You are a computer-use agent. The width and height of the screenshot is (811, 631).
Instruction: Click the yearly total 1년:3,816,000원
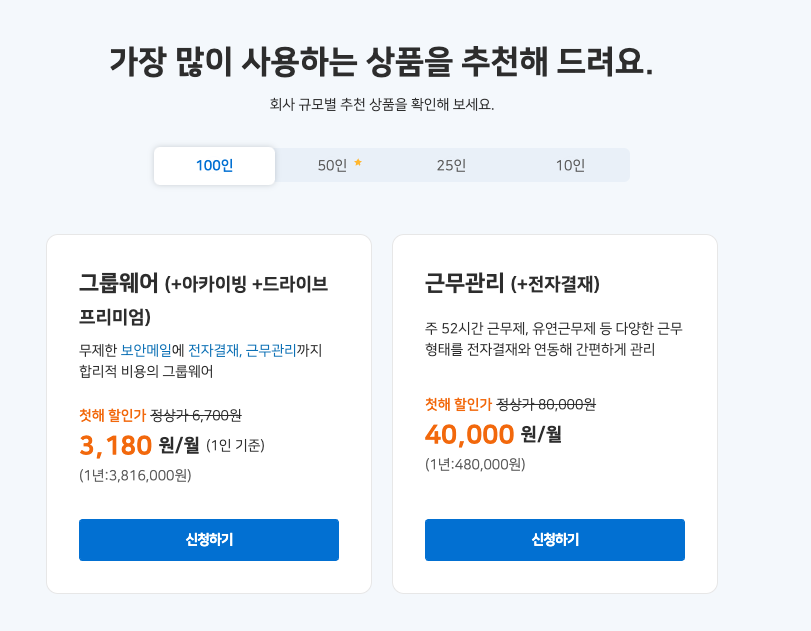pyautogui.click(x=135, y=475)
